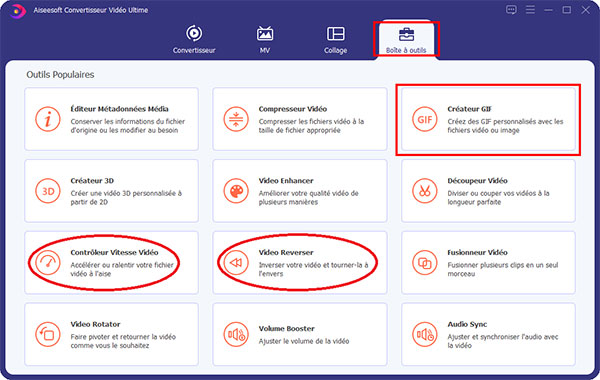
Task: Open Créateur 3D tool title
Action: [92, 181]
